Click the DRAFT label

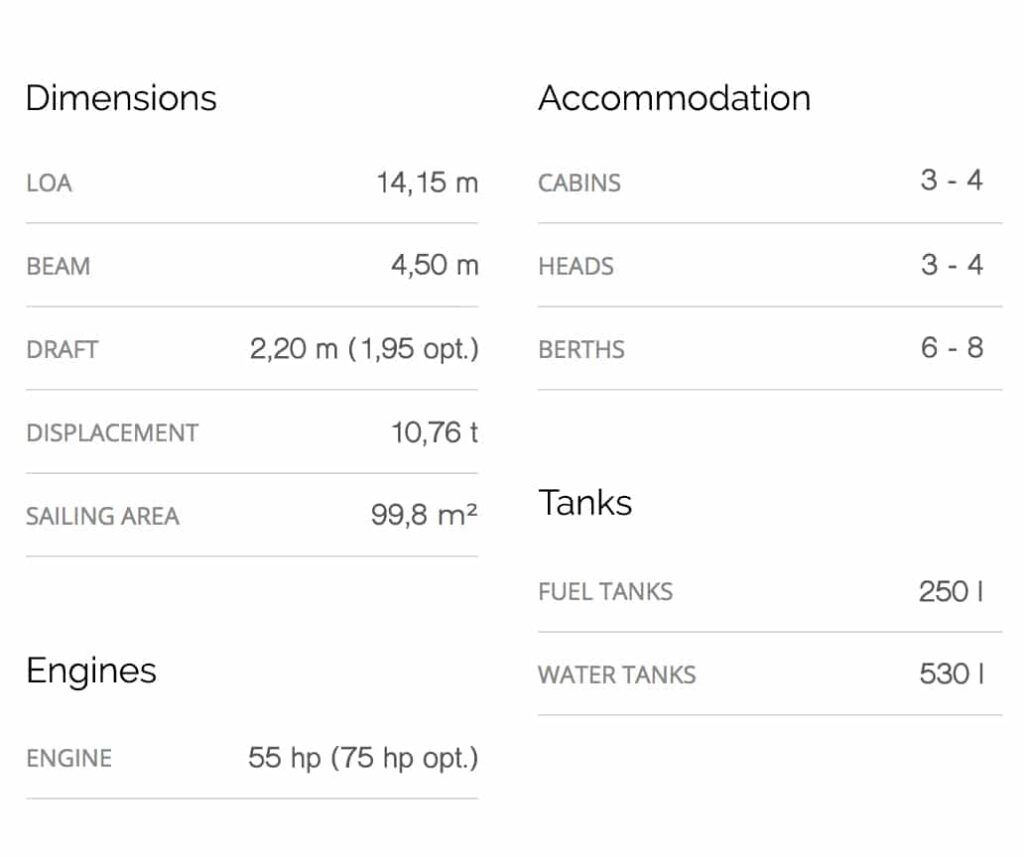tap(62, 350)
